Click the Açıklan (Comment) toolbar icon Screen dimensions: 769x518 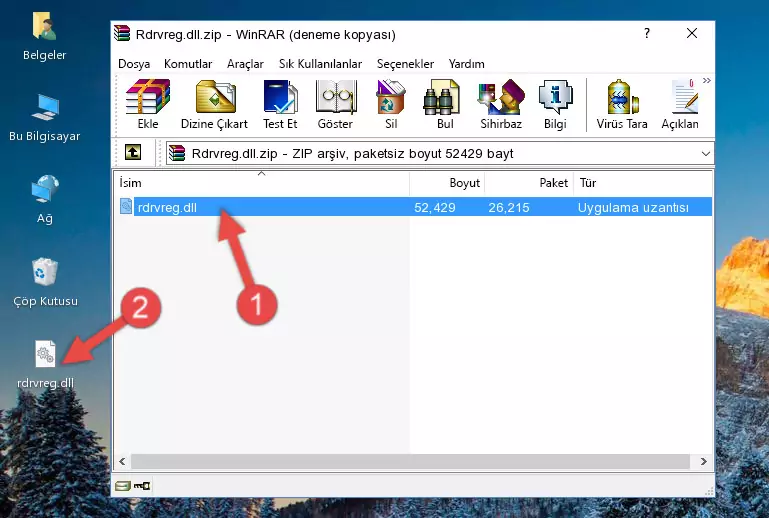point(680,104)
